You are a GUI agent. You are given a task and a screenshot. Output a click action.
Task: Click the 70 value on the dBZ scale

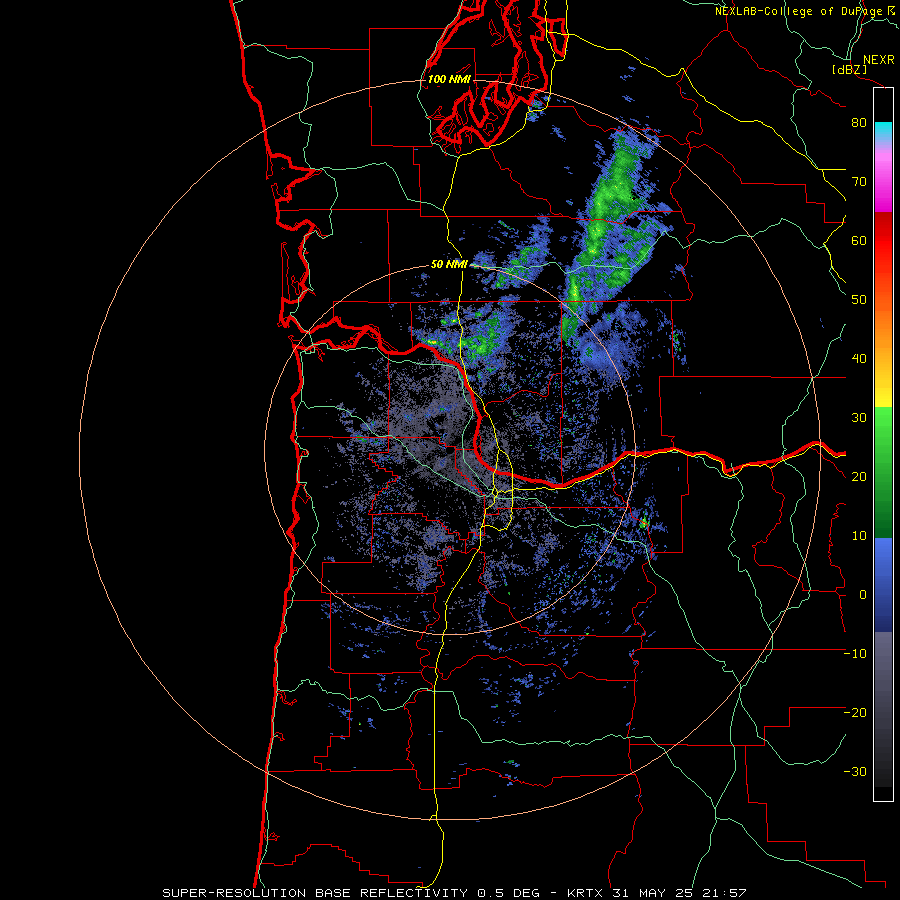pyautogui.click(x=859, y=182)
